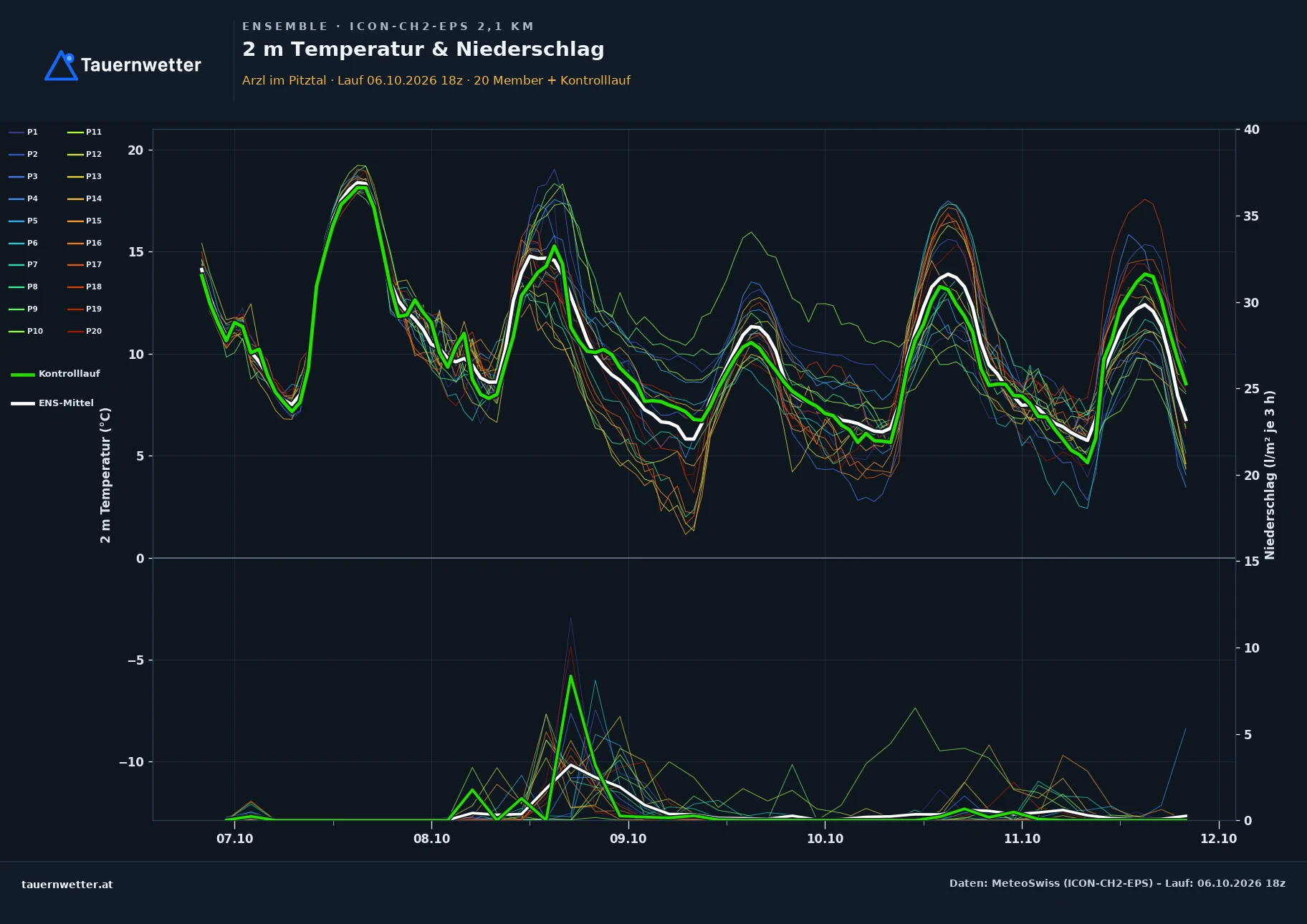This screenshot has width=1307, height=924.
Task: Click the 10.10 date axis label
Action: [x=825, y=839]
